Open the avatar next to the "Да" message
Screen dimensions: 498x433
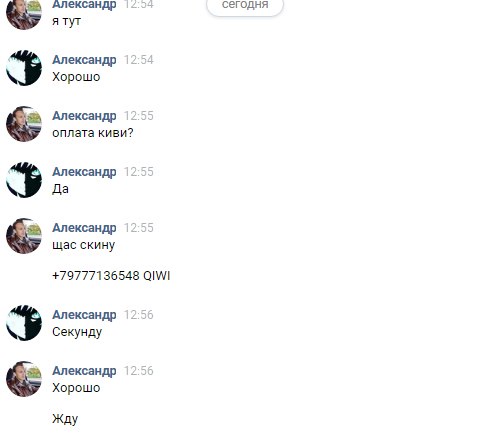(x=24, y=180)
